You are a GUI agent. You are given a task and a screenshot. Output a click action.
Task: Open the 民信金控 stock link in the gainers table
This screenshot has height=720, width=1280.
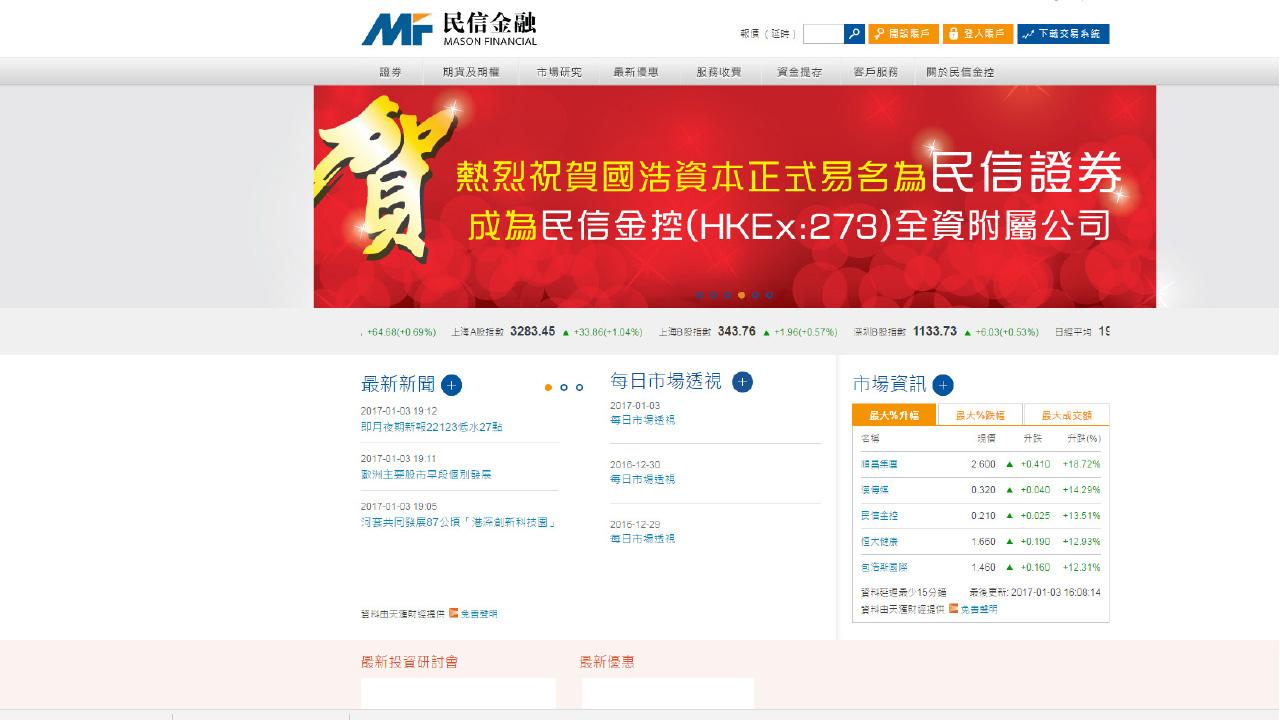(880, 516)
